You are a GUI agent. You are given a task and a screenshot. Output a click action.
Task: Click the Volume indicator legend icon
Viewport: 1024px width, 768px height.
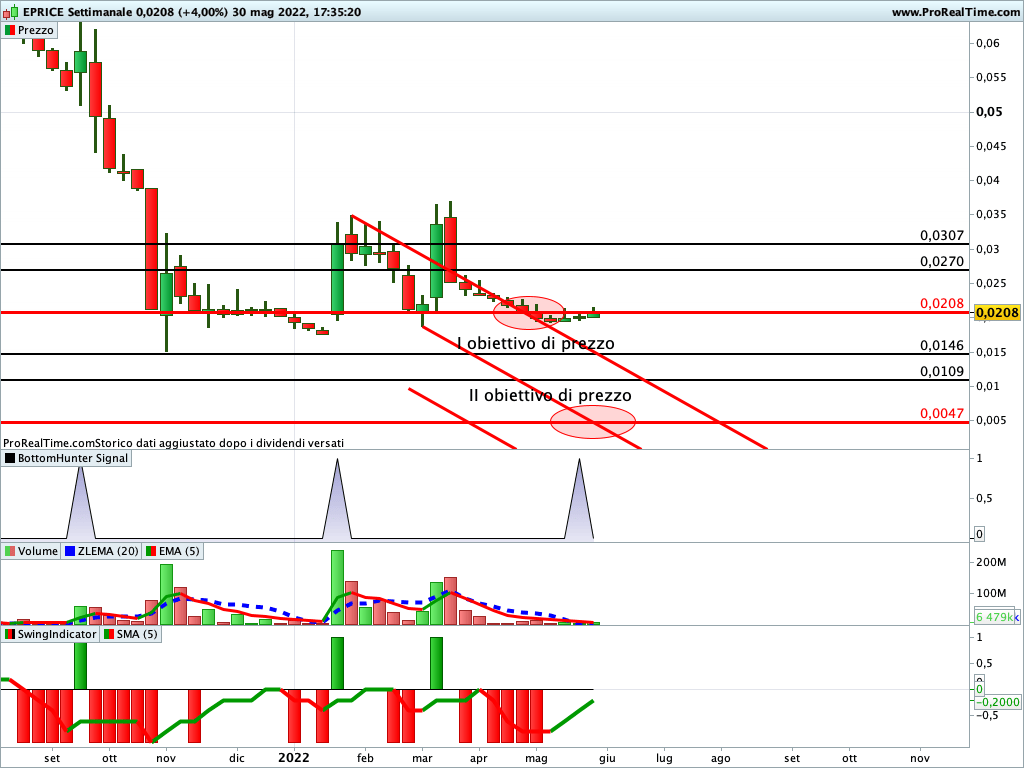tap(10, 551)
